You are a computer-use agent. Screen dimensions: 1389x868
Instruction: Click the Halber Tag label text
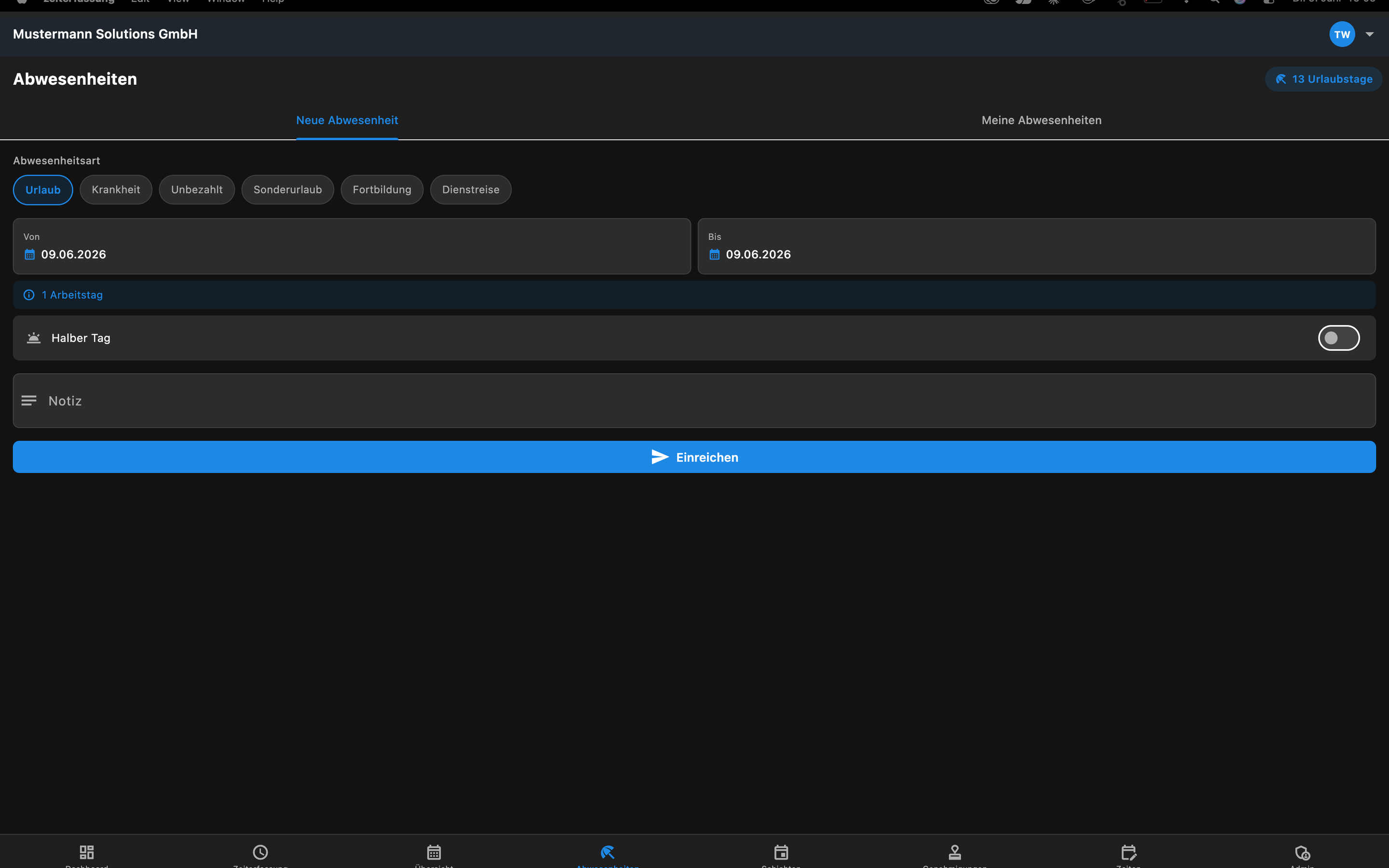[x=81, y=338]
